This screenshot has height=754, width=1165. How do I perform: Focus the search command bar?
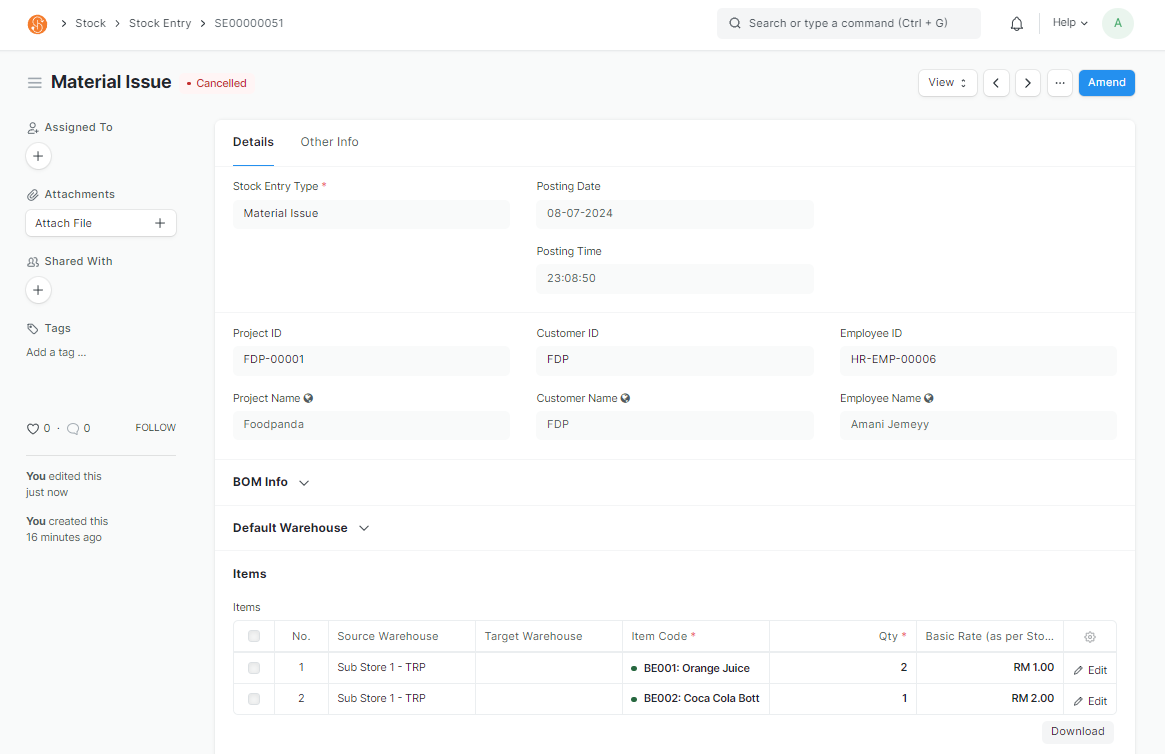pyautogui.click(x=848, y=23)
